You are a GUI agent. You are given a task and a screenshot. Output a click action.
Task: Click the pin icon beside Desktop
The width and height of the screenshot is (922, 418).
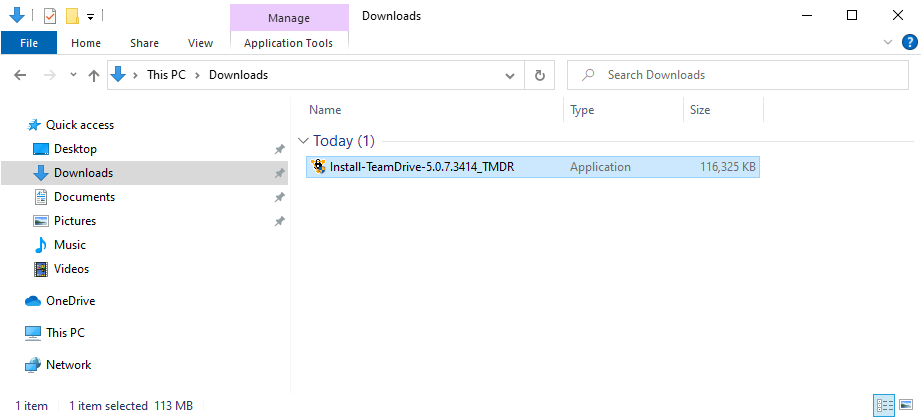(x=280, y=149)
